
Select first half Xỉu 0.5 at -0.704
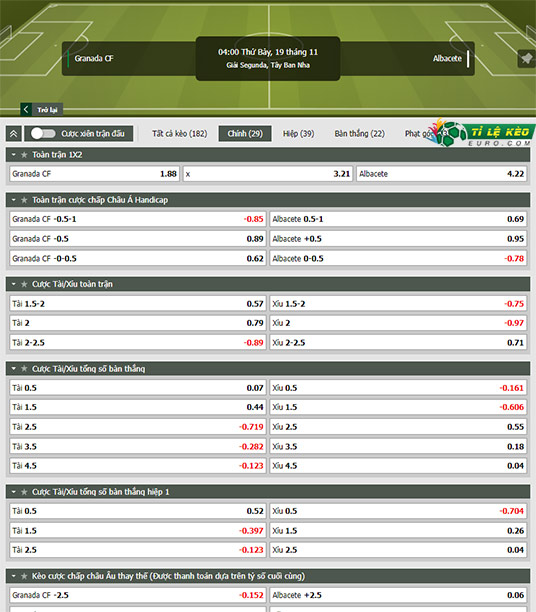(x=398, y=511)
